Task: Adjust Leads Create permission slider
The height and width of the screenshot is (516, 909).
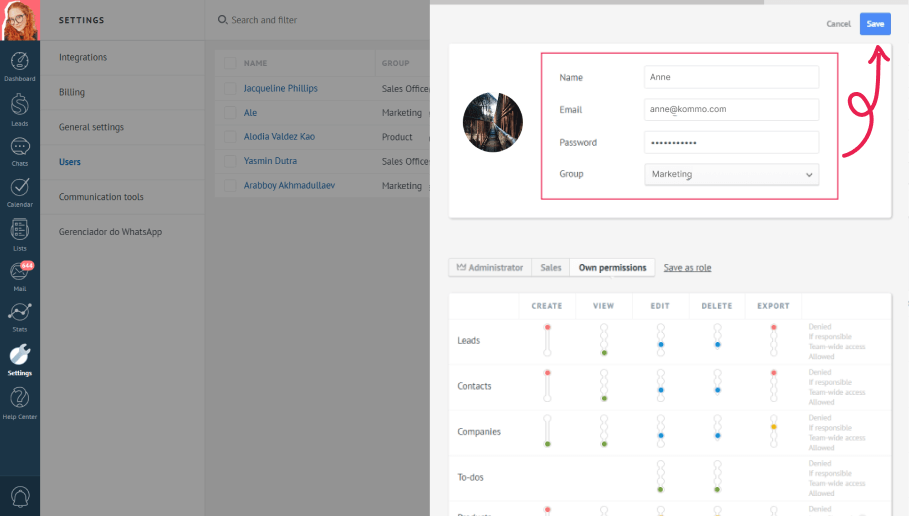Action: [x=547, y=340]
